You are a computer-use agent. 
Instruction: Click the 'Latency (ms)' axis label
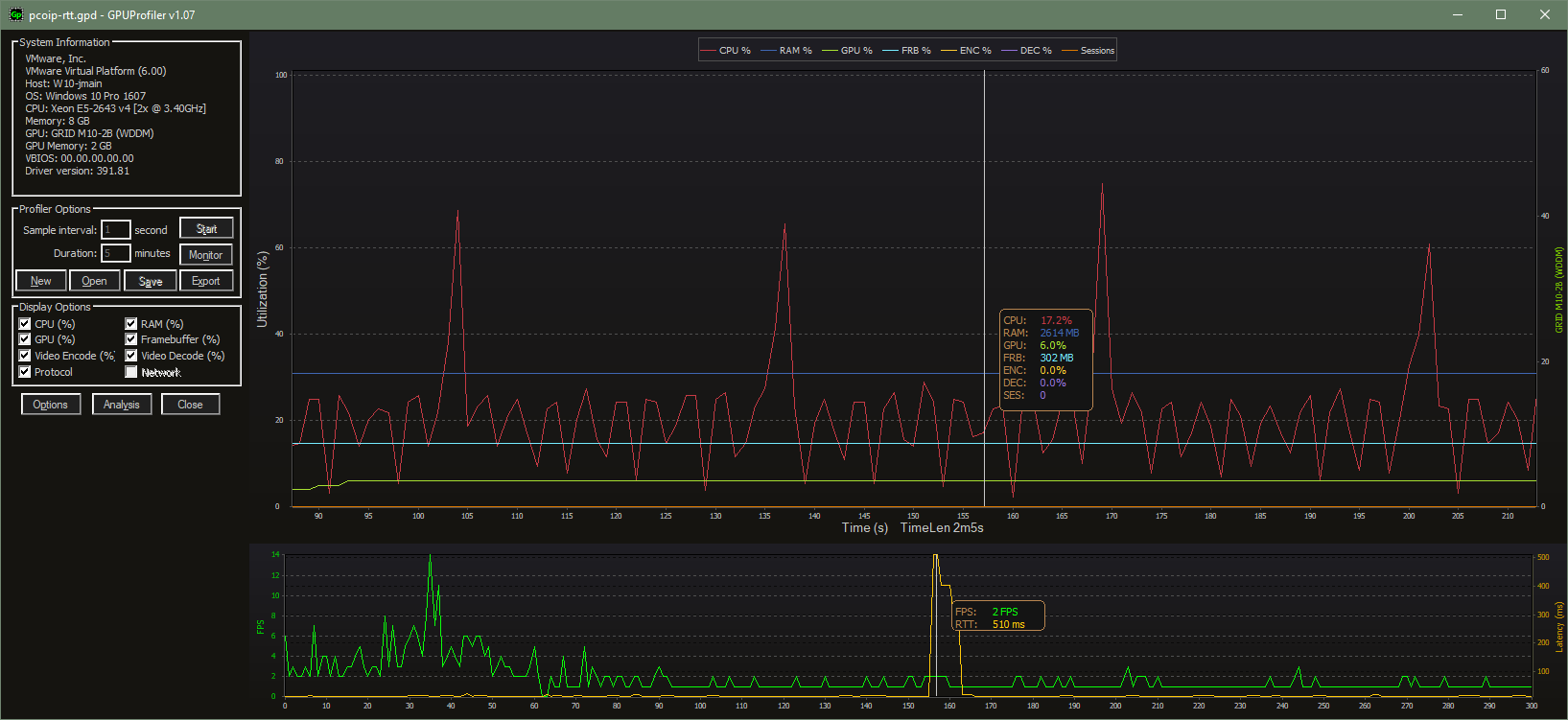click(x=1559, y=627)
